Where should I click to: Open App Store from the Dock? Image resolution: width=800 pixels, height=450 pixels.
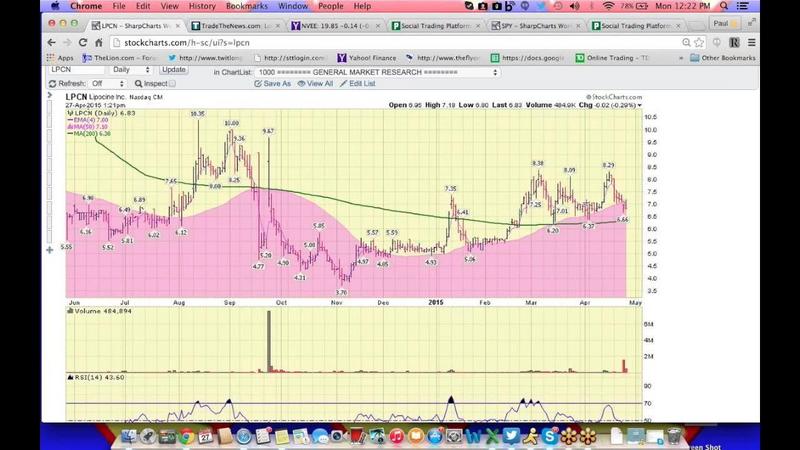(435, 437)
